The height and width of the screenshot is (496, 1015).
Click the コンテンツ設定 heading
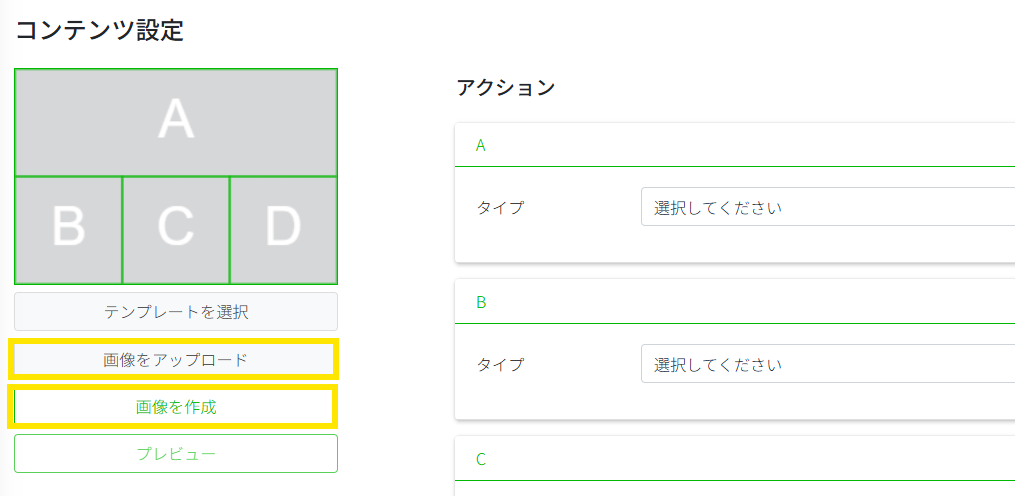pyautogui.click(x=100, y=30)
